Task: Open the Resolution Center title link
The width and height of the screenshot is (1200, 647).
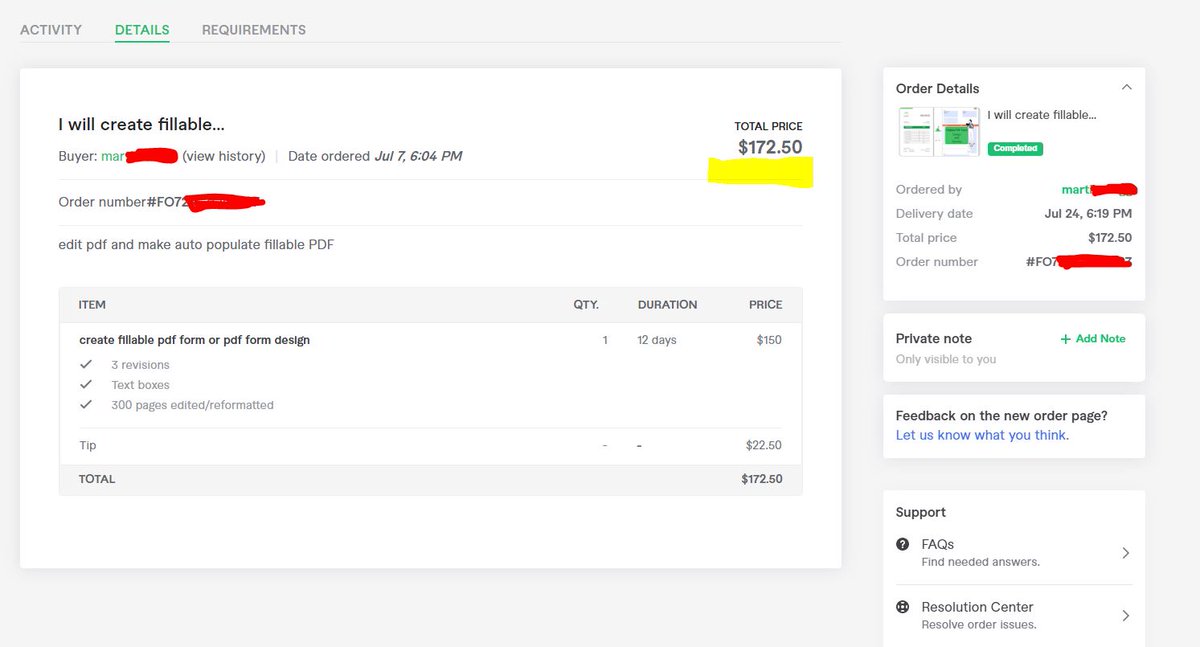Action: coord(977,607)
